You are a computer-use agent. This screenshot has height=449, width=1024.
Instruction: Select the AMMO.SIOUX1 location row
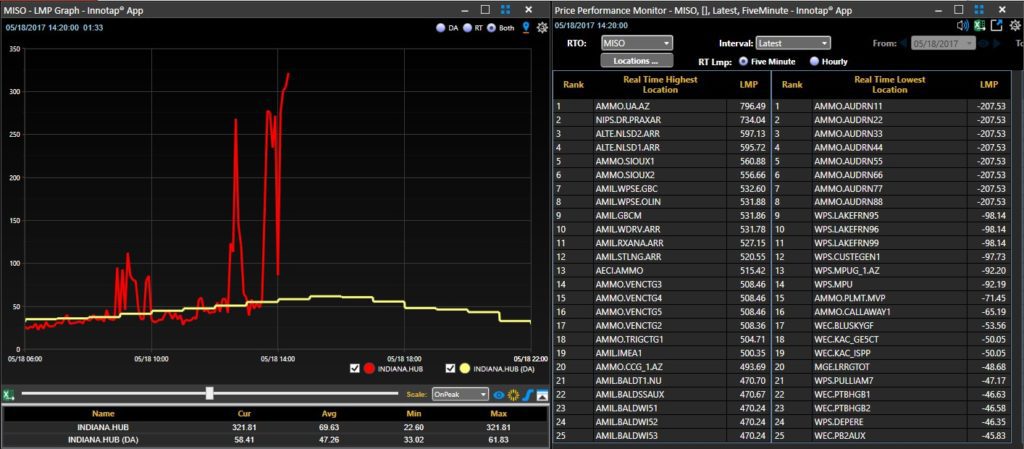pyautogui.click(x=662, y=161)
